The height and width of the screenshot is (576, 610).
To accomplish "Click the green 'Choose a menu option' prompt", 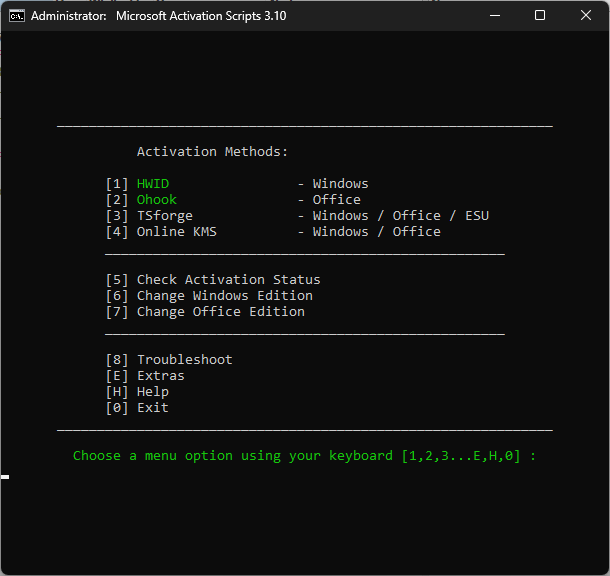I will [305, 456].
